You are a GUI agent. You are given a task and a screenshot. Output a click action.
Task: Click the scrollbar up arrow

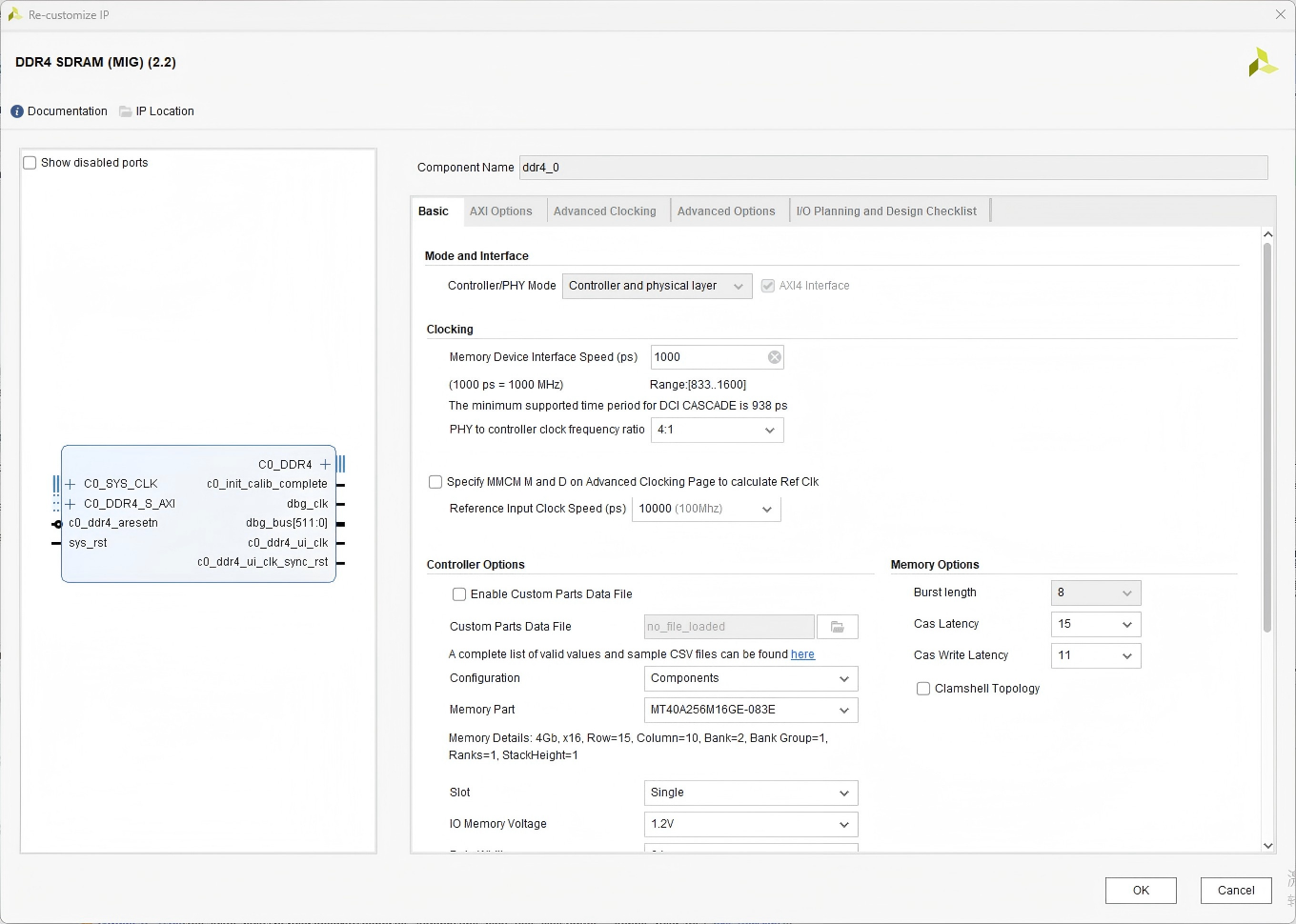[1267, 234]
